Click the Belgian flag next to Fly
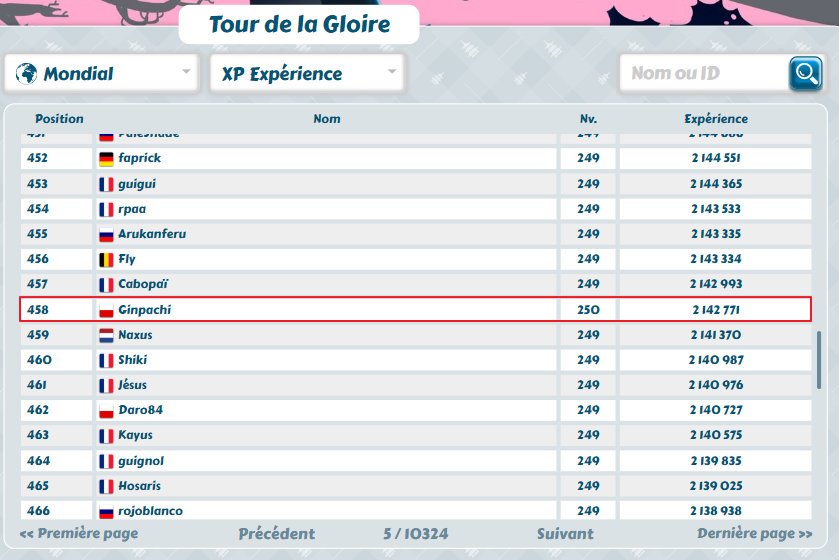 click(x=106, y=260)
